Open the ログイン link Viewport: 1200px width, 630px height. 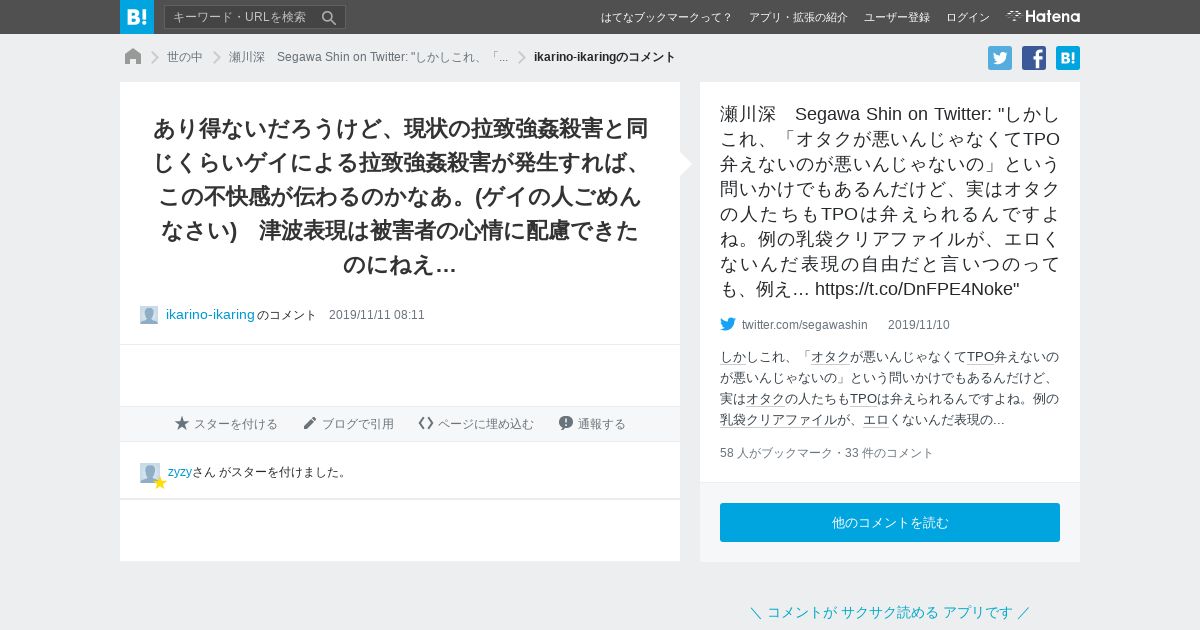point(968,17)
